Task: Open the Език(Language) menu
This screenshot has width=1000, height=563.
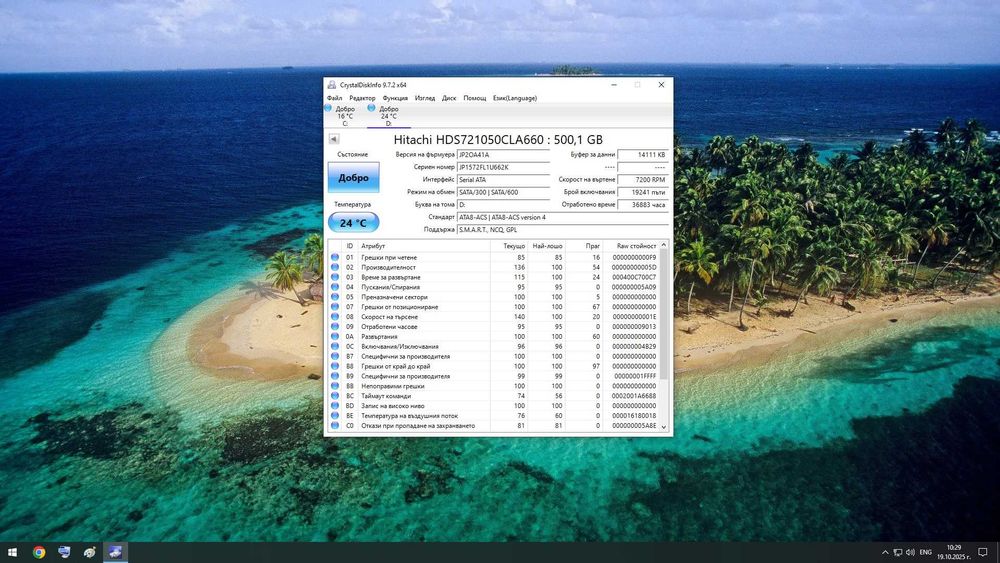Action: (x=515, y=98)
